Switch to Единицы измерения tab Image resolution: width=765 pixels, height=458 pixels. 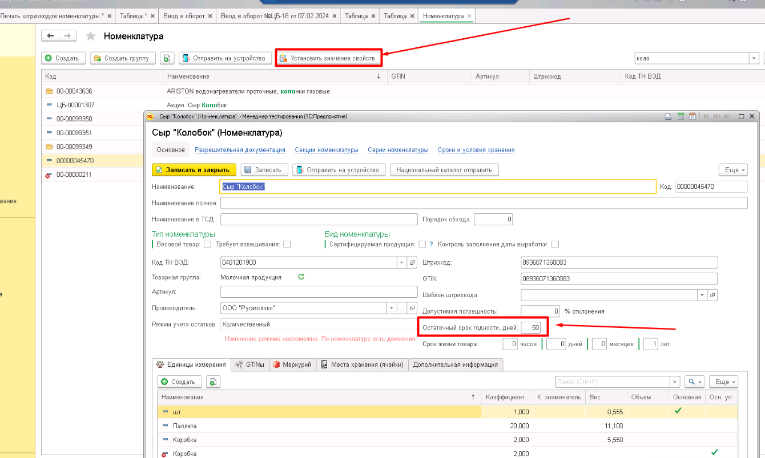[191, 365]
